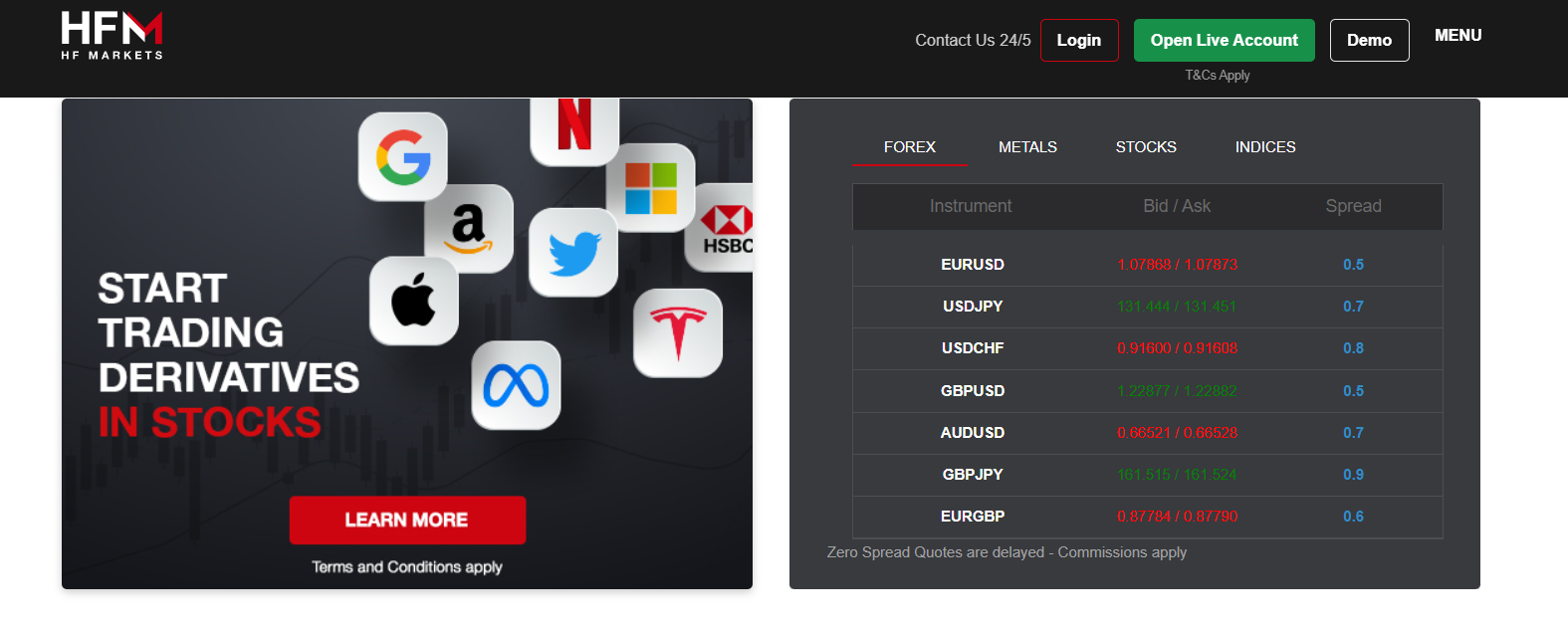This screenshot has height=630, width=1568.
Task: Click the Twitter bird icon
Action: pos(573,253)
